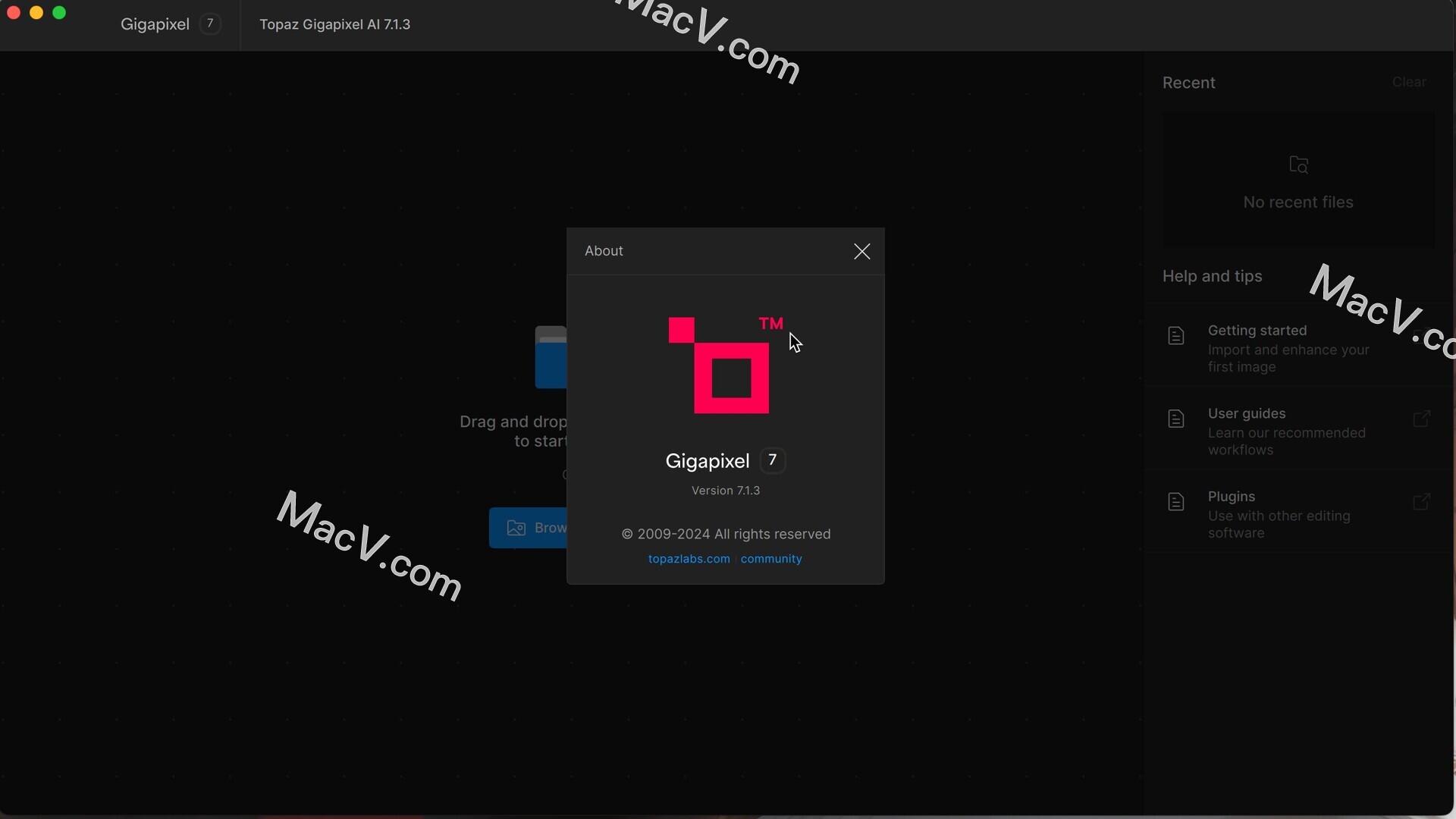Clear the Recent files list
This screenshot has width=1456, height=819.
[1408, 82]
